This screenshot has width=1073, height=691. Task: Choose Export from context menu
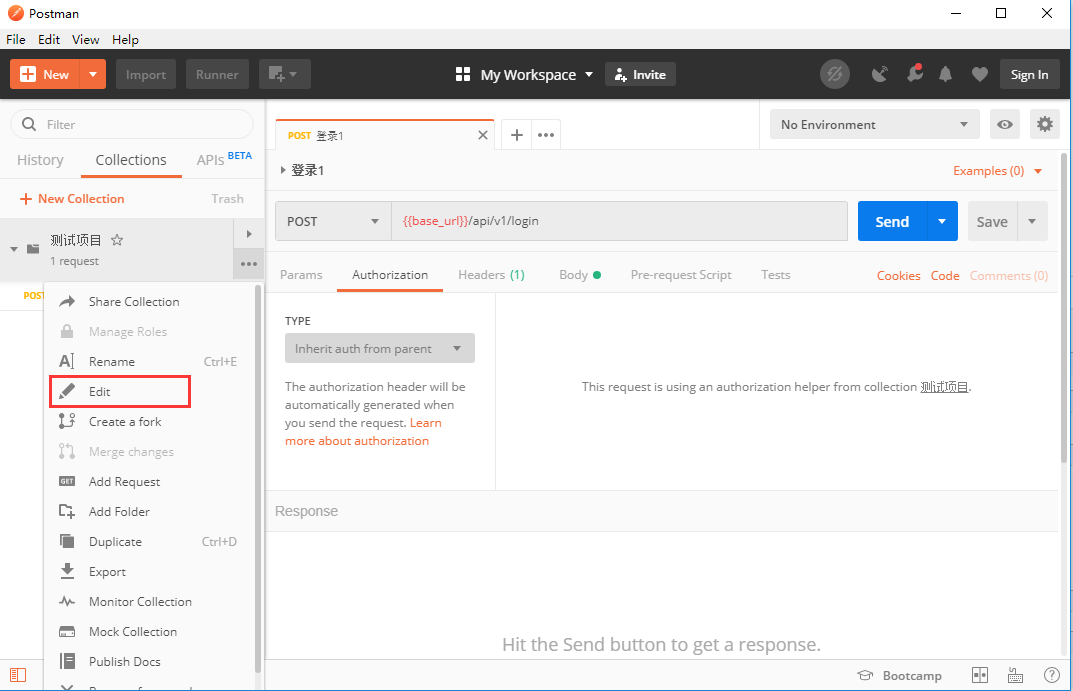(149, 572)
